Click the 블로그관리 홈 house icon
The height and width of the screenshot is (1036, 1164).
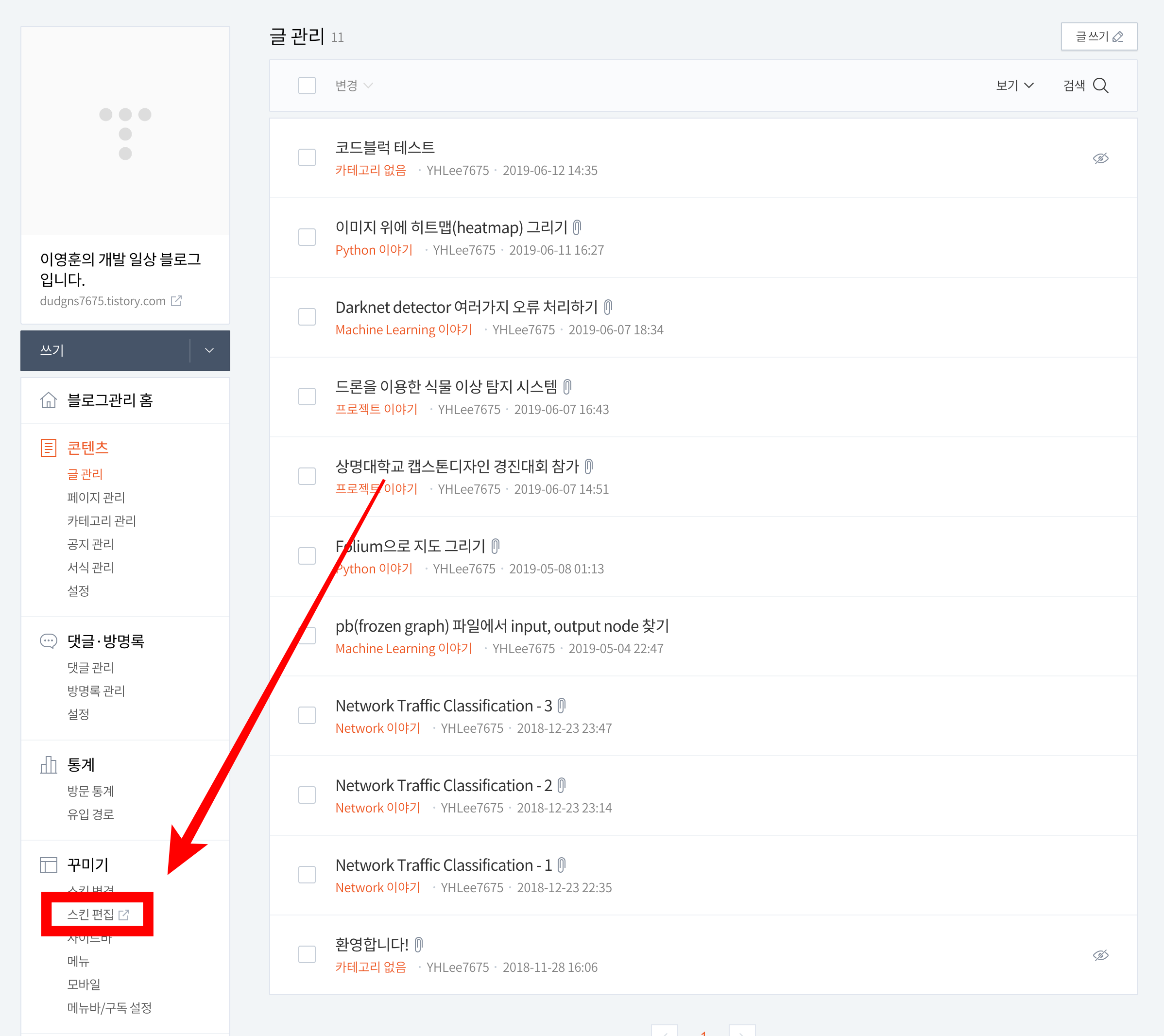click(49, 400)
